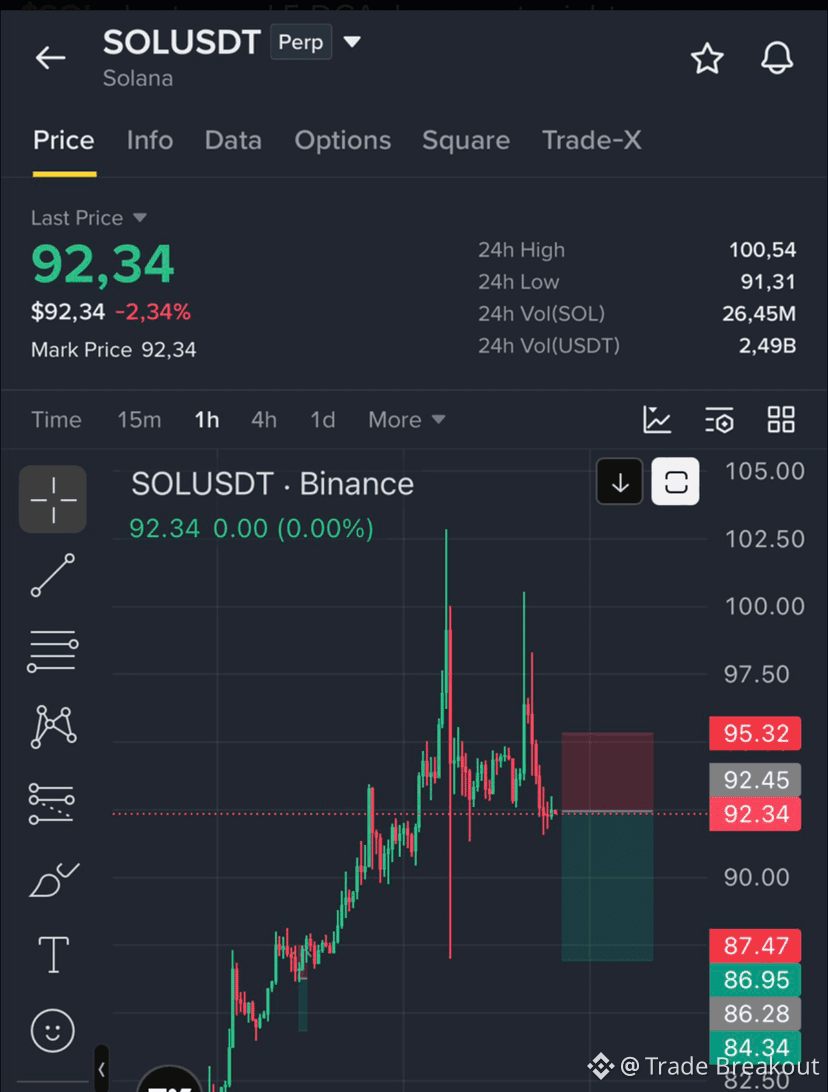
Task: Click the Mark Price 92,34 text
Action: pos(114,350)
